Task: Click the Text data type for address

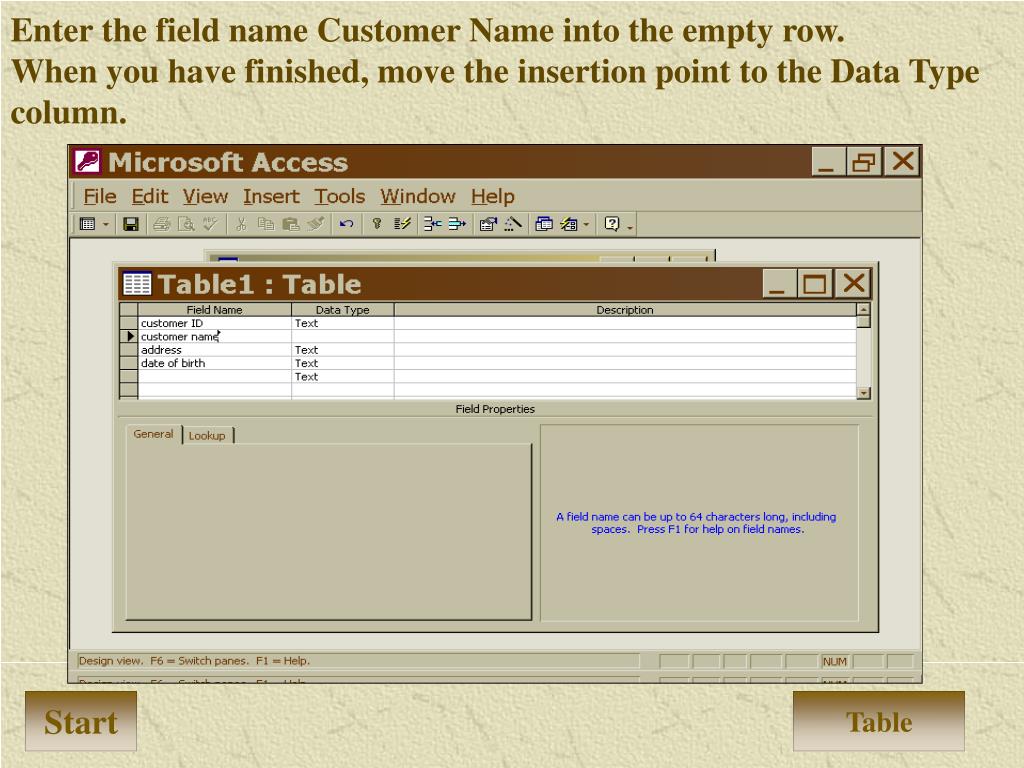Action: 343,350
